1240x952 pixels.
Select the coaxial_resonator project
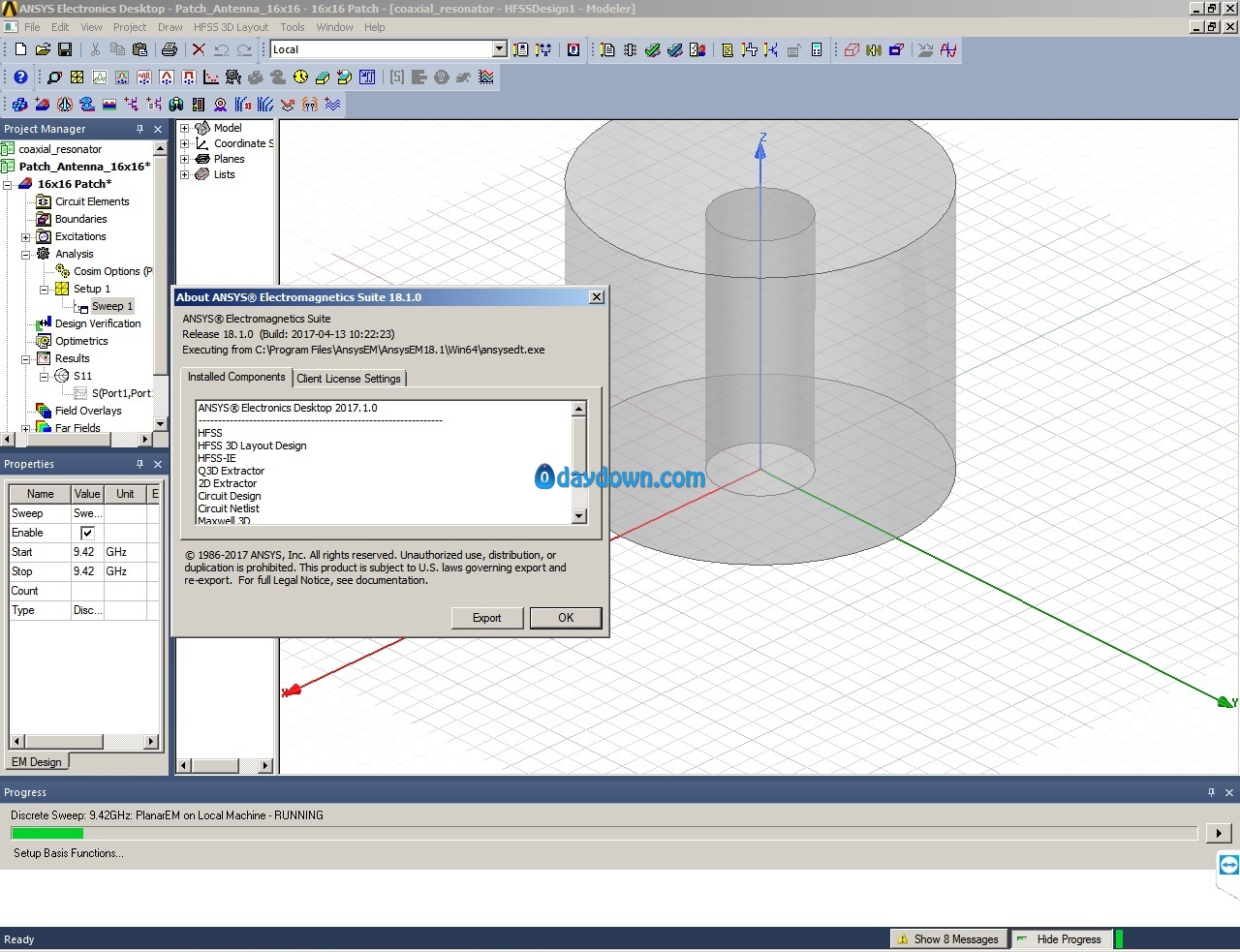[x=60, y=149]
